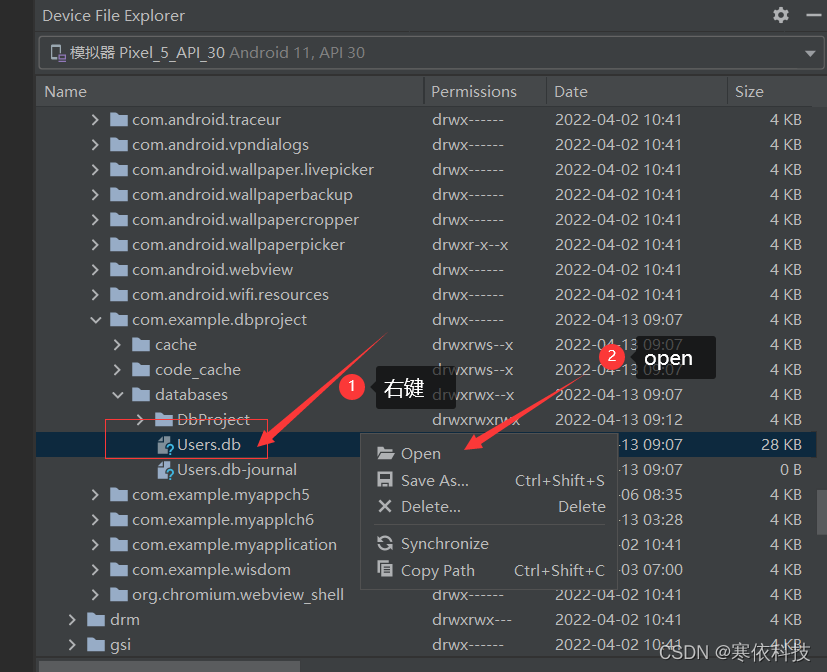The image size is (827, 672).
Task: Expand the com.android.wallpaper.livepicker folder
Action: coord(95,170)
